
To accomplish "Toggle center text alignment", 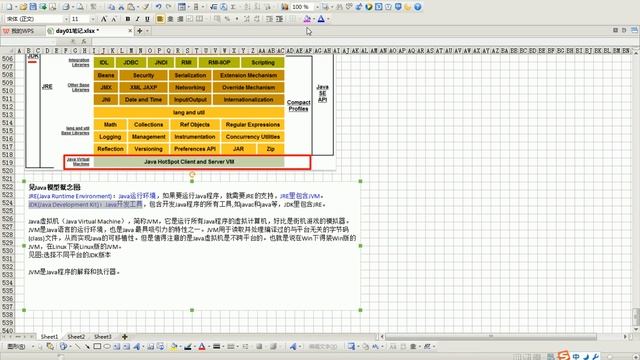I will click(x=170, y=19).
